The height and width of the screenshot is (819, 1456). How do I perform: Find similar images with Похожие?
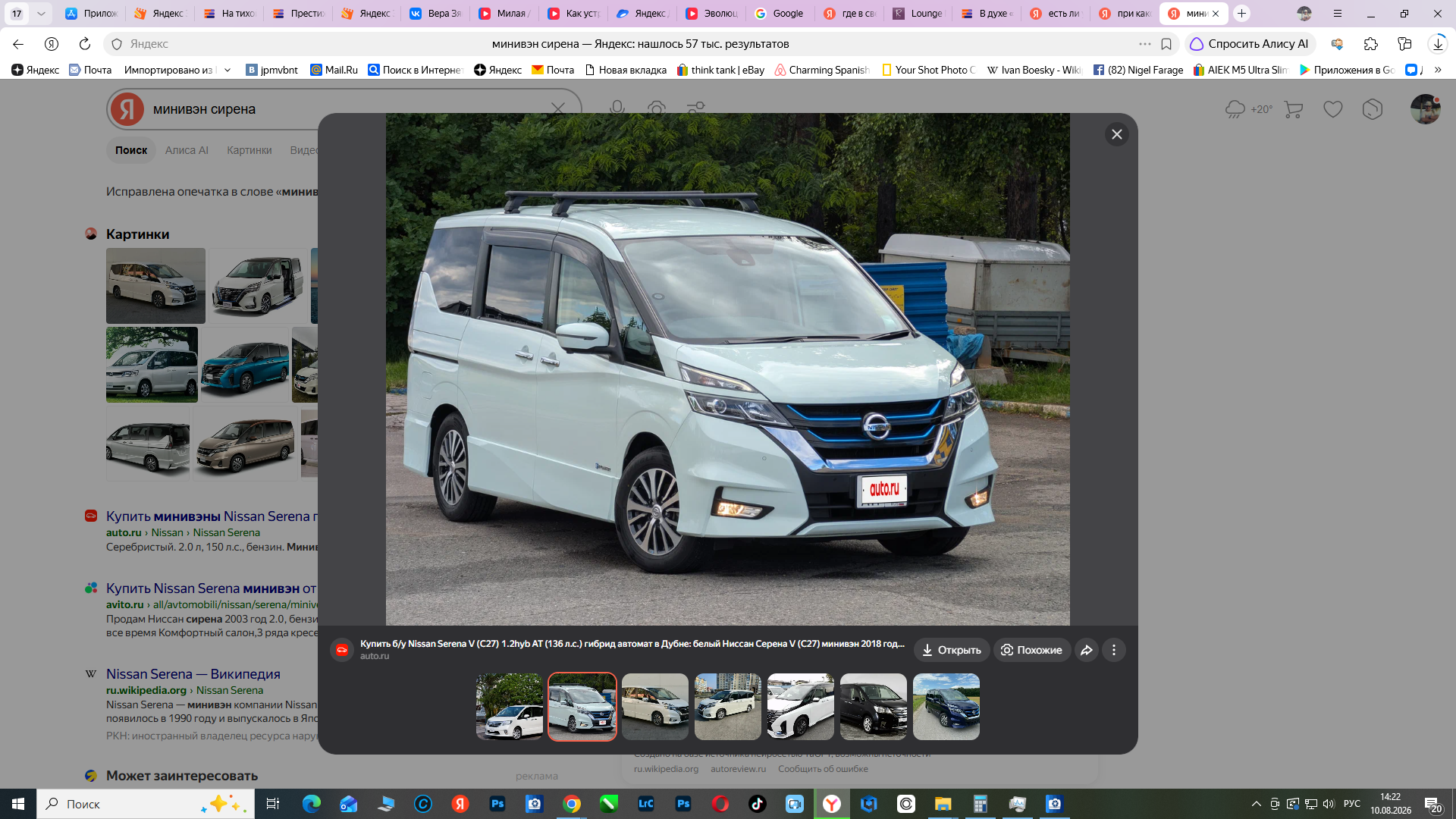click(x=1031, y=650)
